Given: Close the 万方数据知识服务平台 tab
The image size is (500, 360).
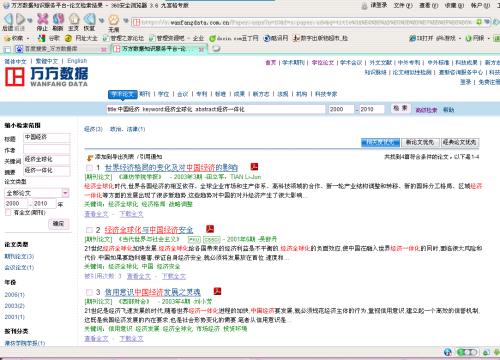Looking at the screenshot, I should coord(201,49).
